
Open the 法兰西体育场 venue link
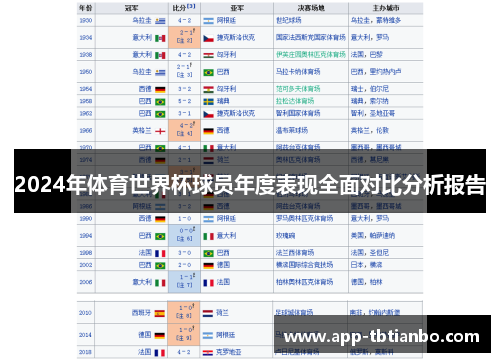click(x=295, y=253)
